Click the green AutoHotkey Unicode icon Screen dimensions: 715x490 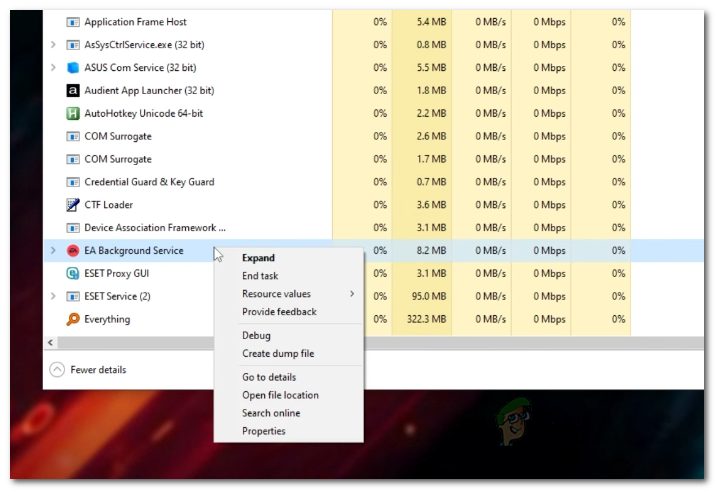tap(73, 113)
